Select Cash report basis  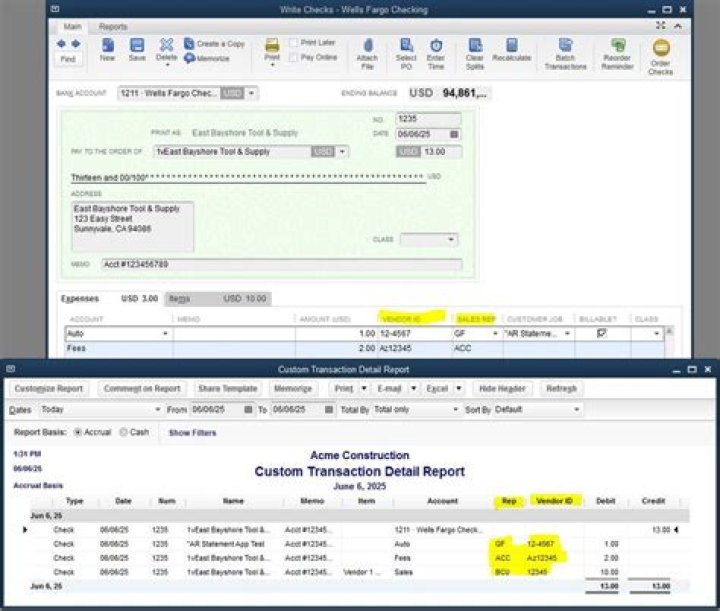pyautogui.click(x=123, y=432)
